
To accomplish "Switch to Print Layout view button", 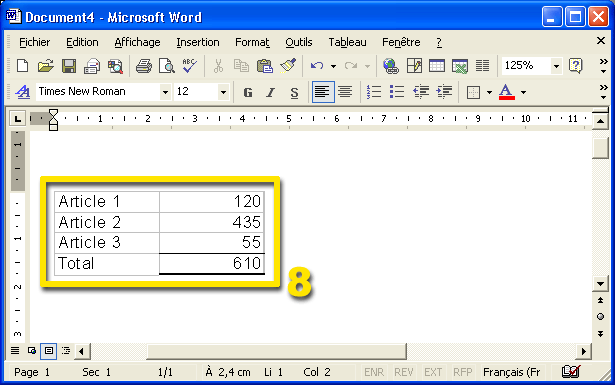I will pyautogui.click(x=49, y=350).
